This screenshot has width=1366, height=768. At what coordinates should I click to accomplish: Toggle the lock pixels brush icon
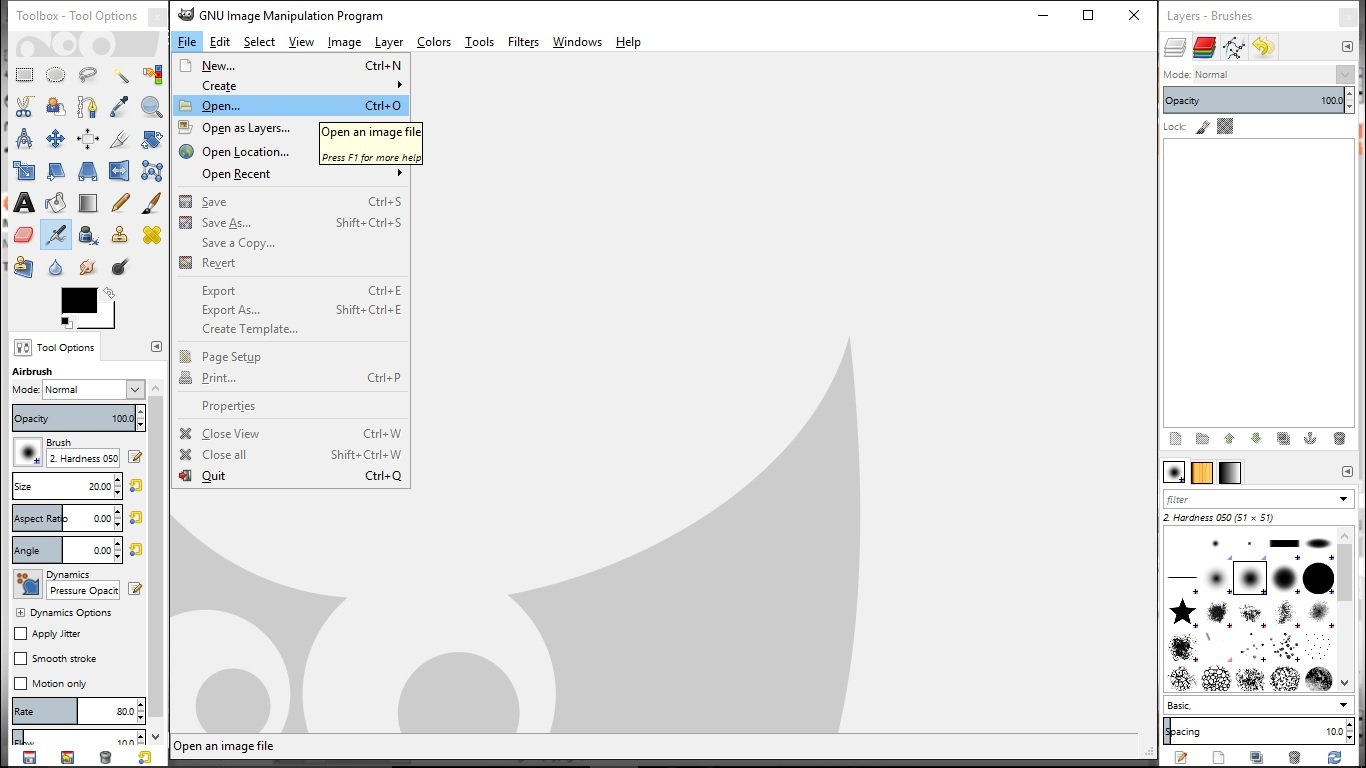[1203, 127]
